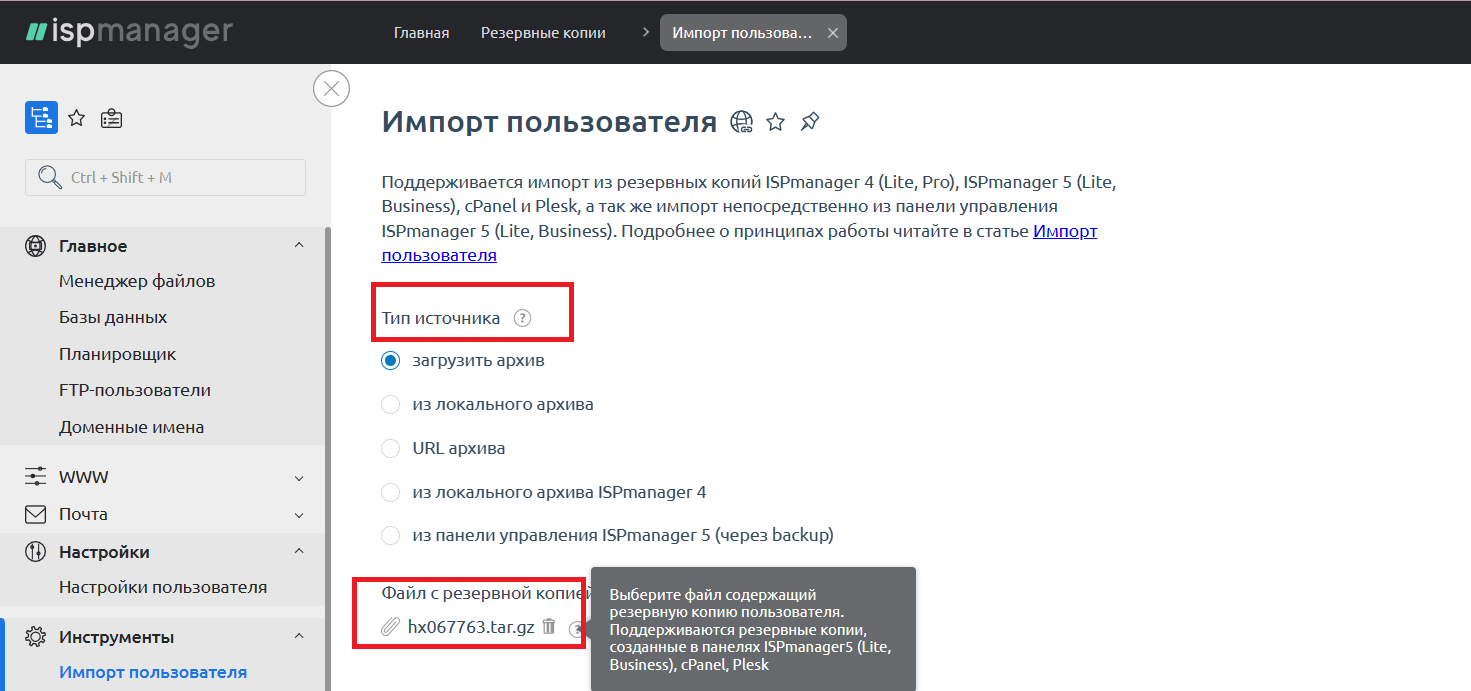Viewport: 1471px width, 691px height.
Task: Show help for Тип источника question mark
Action: pyautogui.click(x=522, y=318)
